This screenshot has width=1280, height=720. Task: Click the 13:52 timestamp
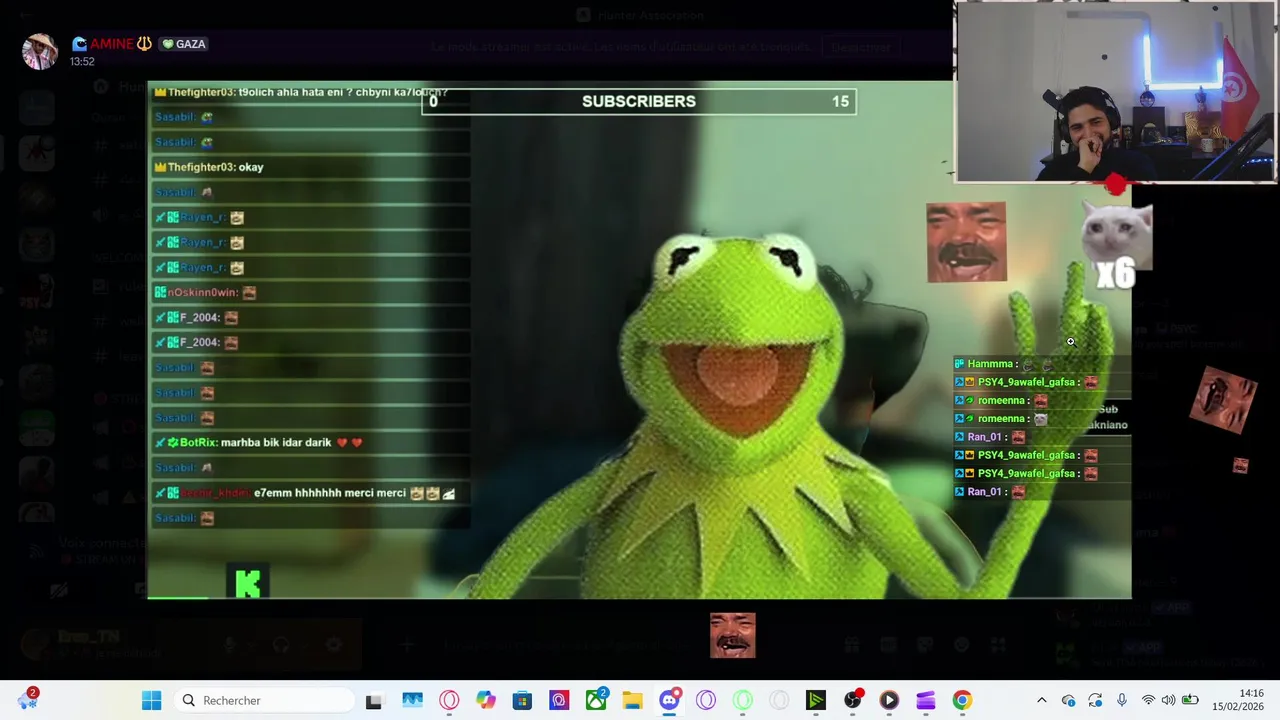[82, 62]
